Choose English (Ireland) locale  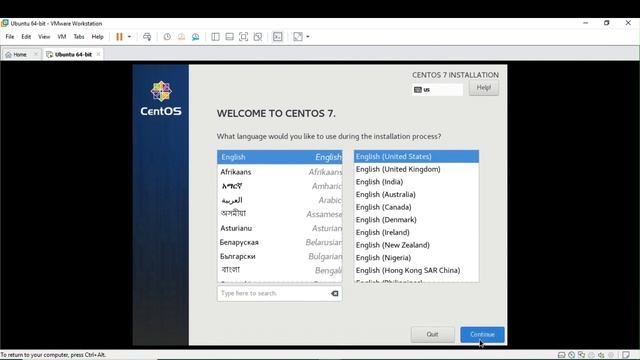coord(416,232)
